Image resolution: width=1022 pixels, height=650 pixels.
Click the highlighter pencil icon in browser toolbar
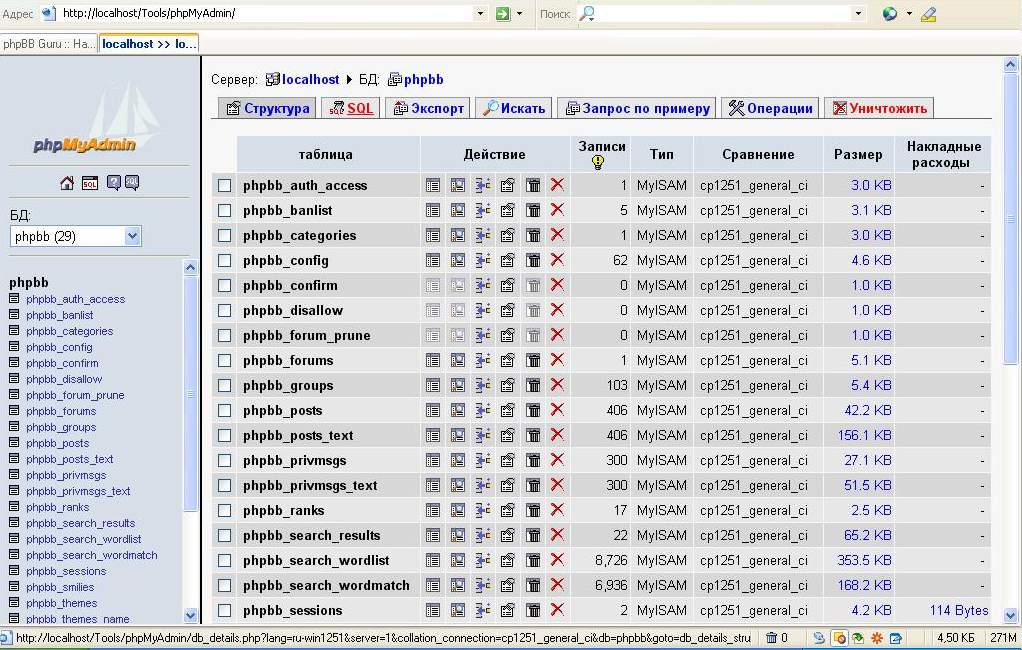[x=928, y=14]
